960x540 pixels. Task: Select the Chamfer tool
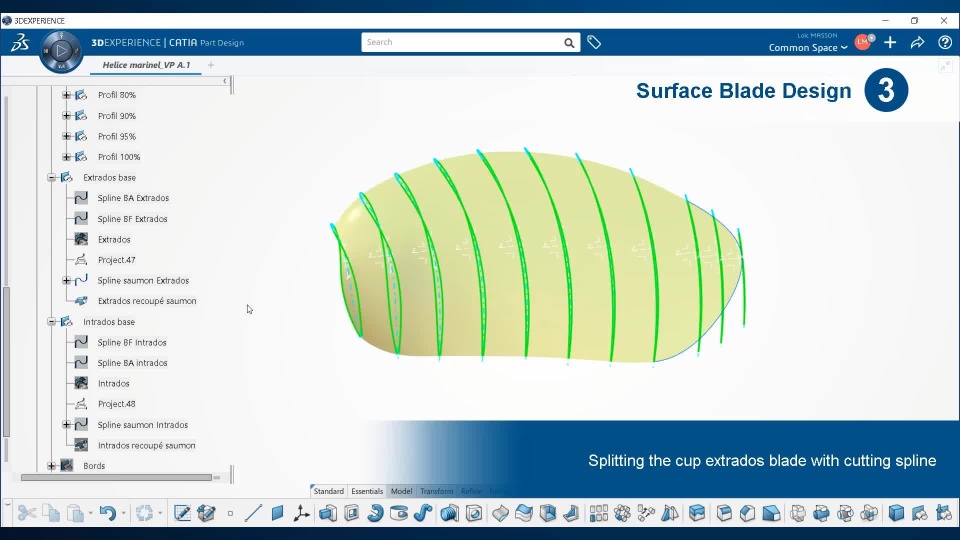tap(748, 513)
